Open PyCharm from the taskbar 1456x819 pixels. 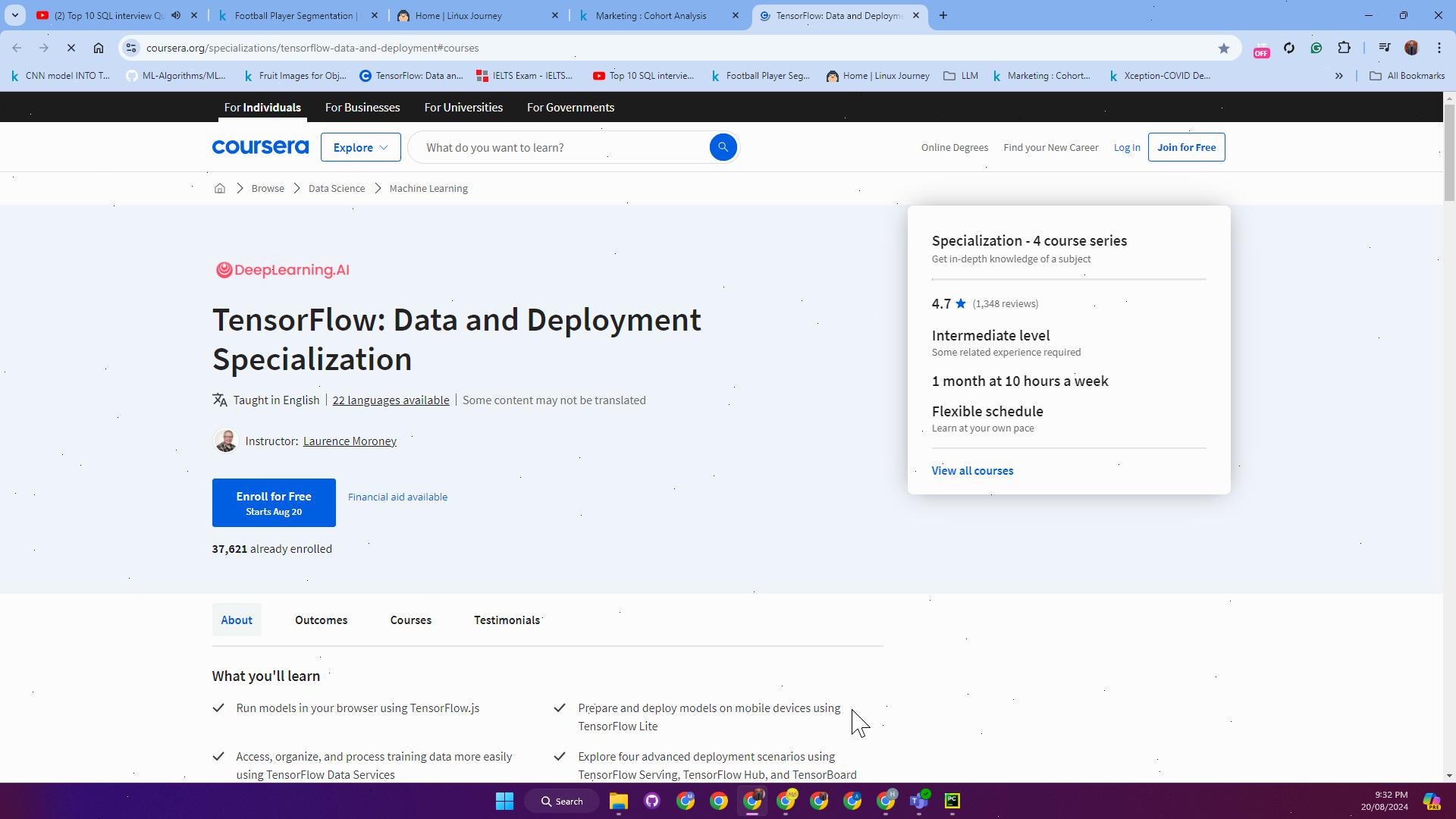(x=952, y=801)
